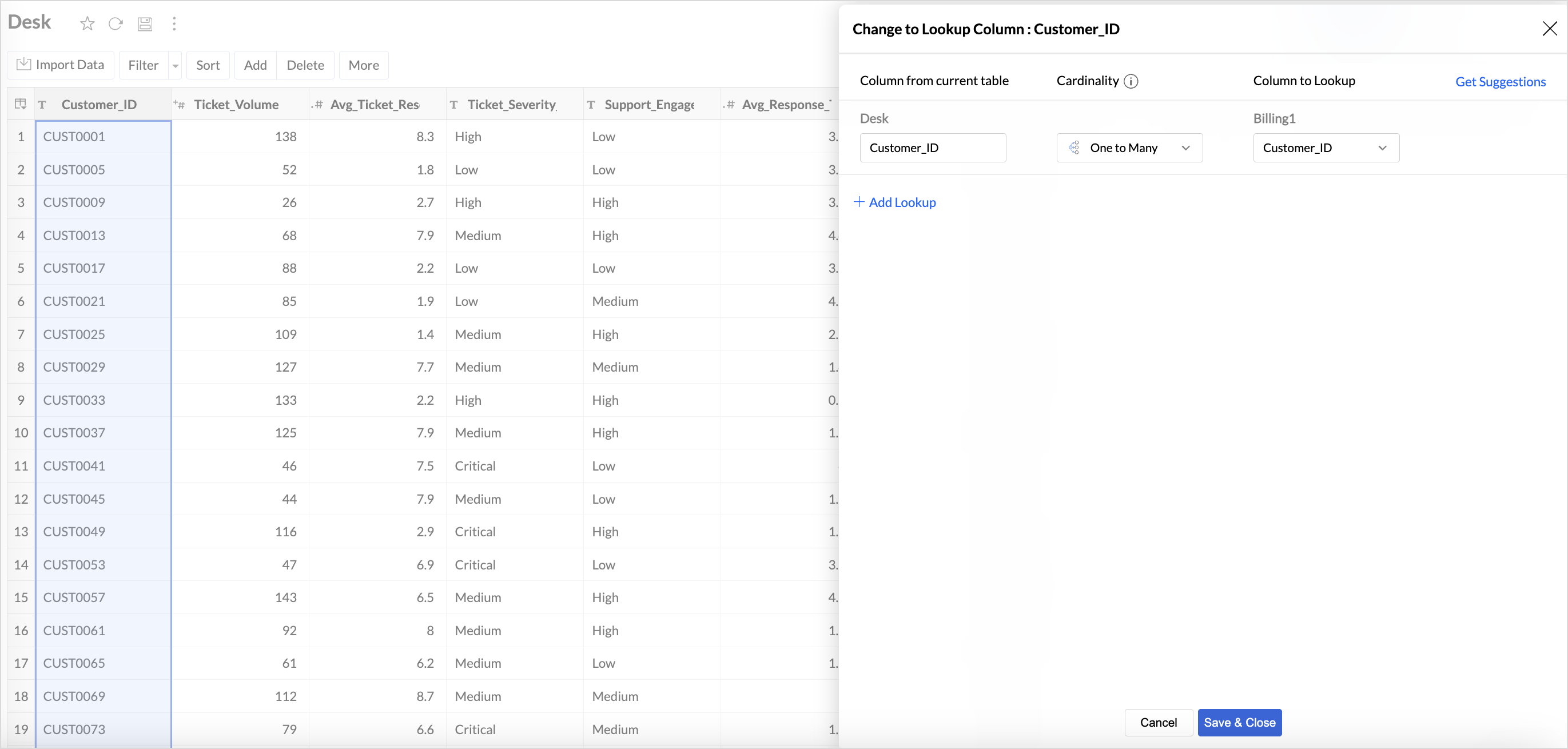Click the favorite star icon beside Desk
Viewport: 1568px width, 749px height.
tap(87, 24)
